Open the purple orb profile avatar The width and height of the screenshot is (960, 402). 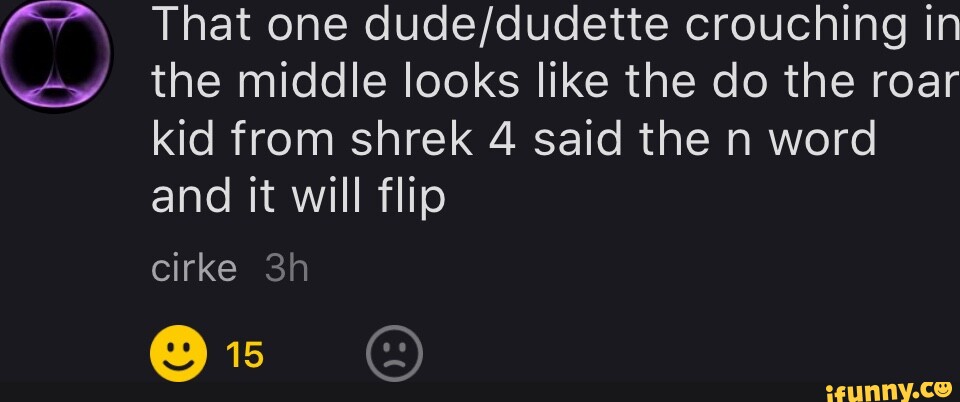[x=56, y=55]
